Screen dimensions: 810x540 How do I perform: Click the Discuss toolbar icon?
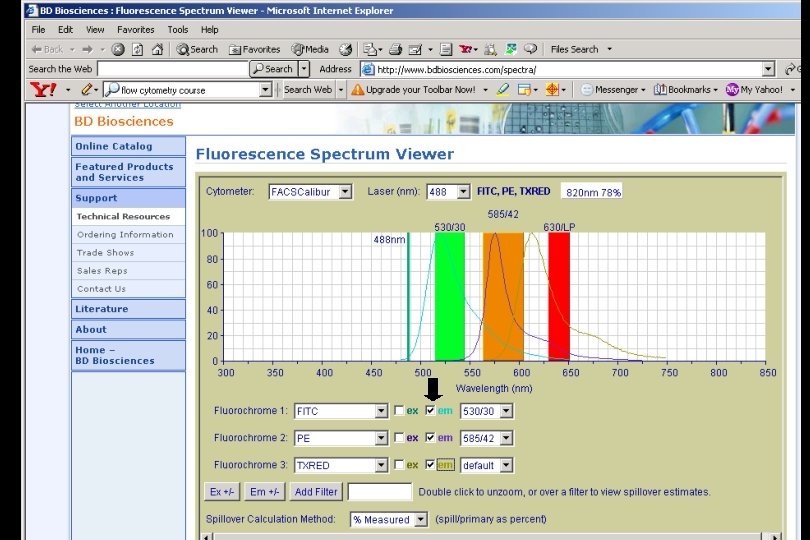(446, 50)
